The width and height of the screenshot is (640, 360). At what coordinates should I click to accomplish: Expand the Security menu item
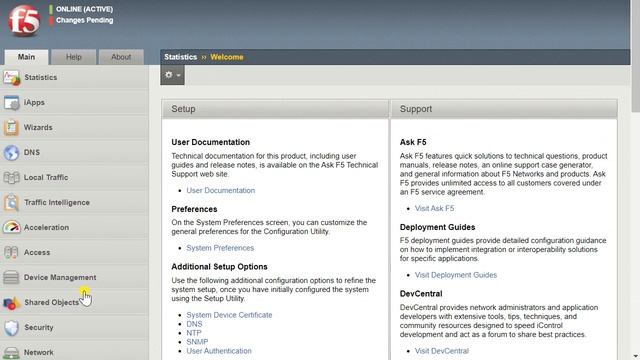point(74,327)
